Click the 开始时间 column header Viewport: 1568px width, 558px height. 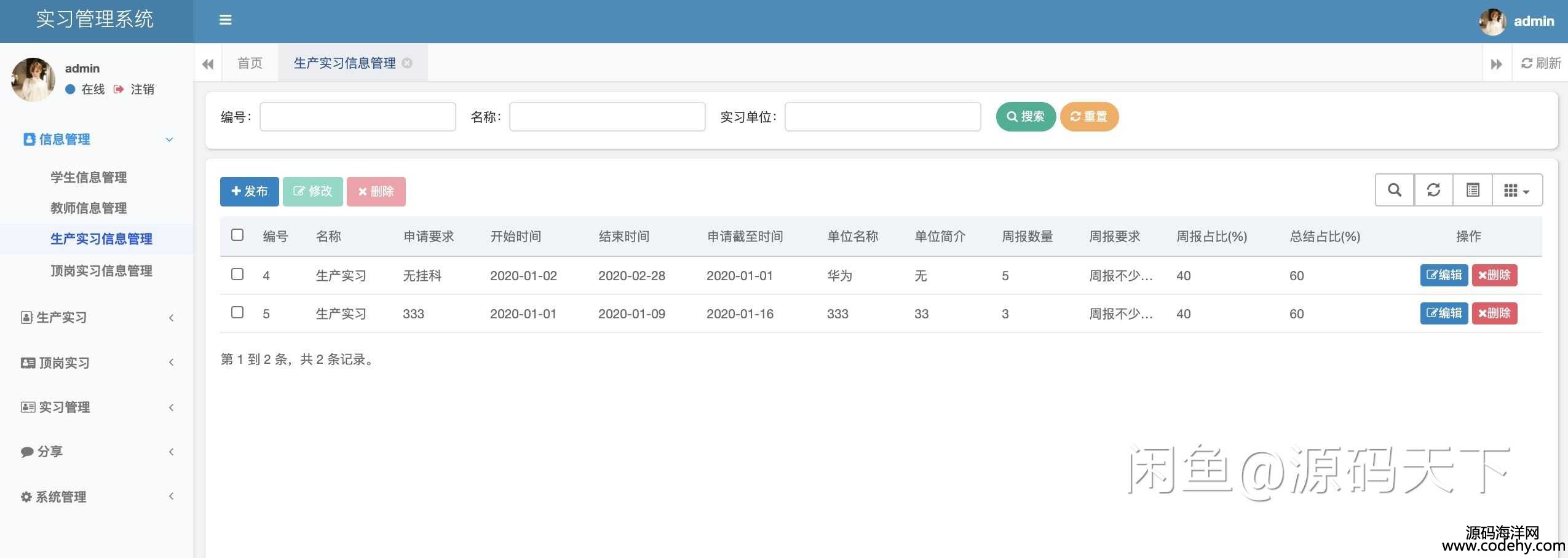pyautogui.click(x=515, y=236)
